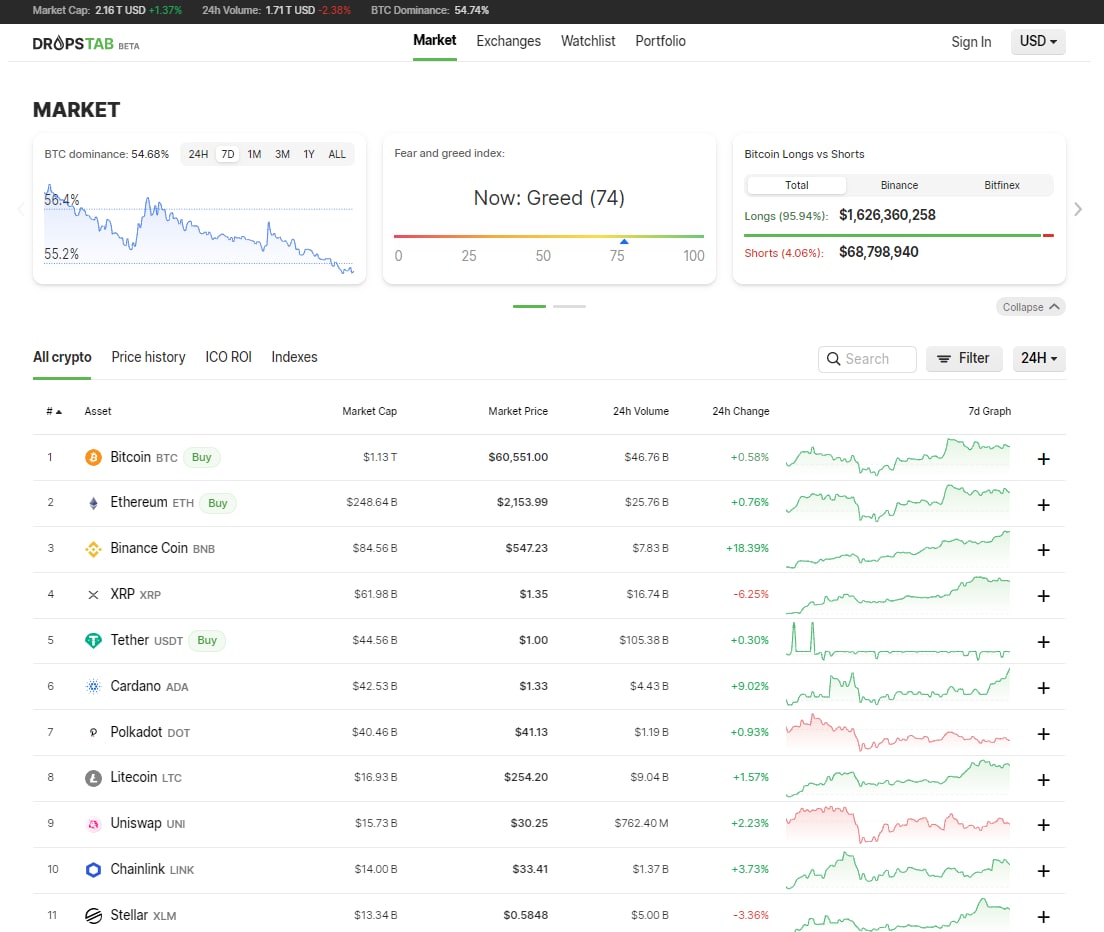Set BTC dominance chart to 1M
1104x932 pixels.
pyautogui.click(x=254, y=154)
